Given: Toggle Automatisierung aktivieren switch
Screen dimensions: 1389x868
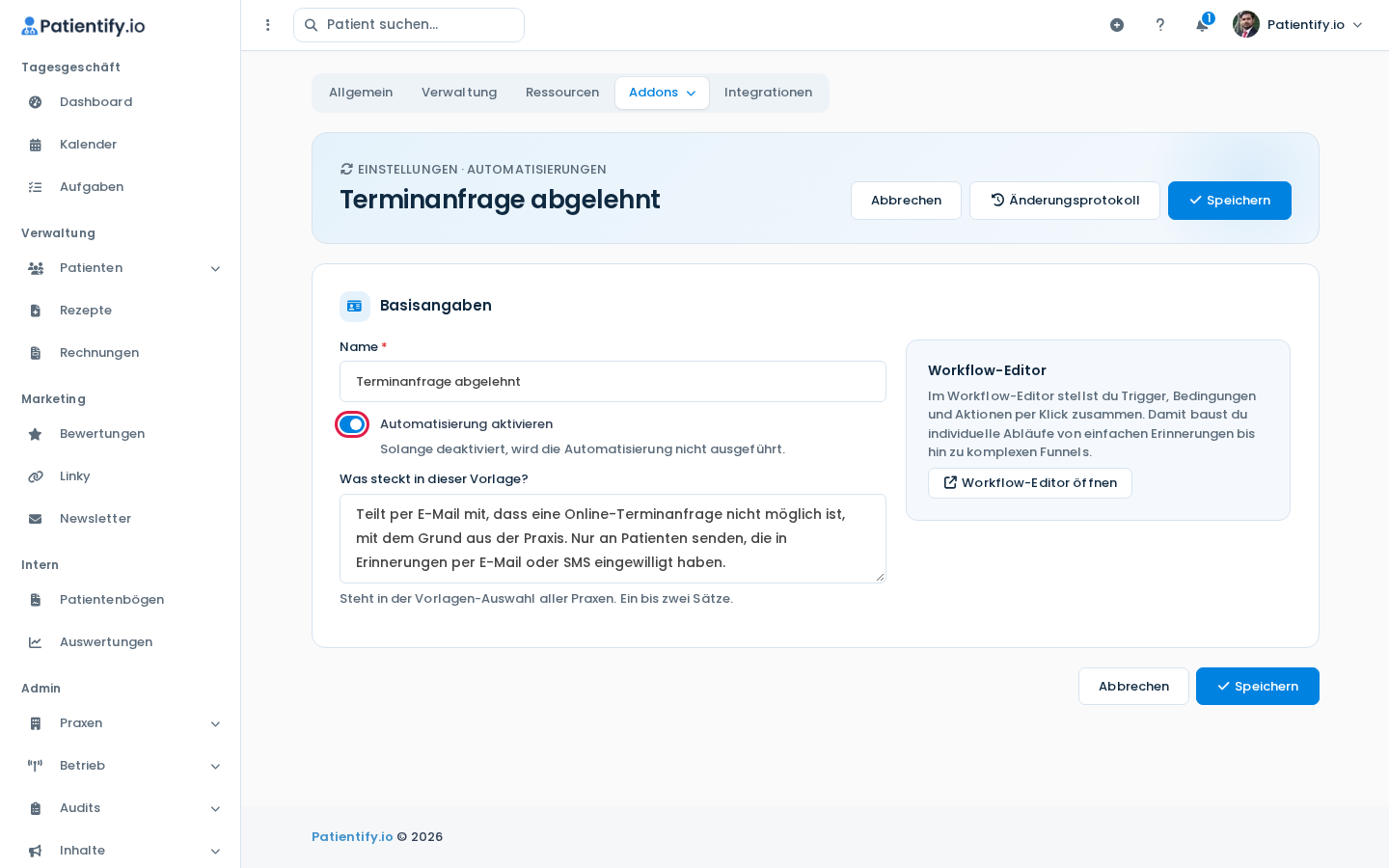Looking at the screenshot, I should [x=352, y=424].
